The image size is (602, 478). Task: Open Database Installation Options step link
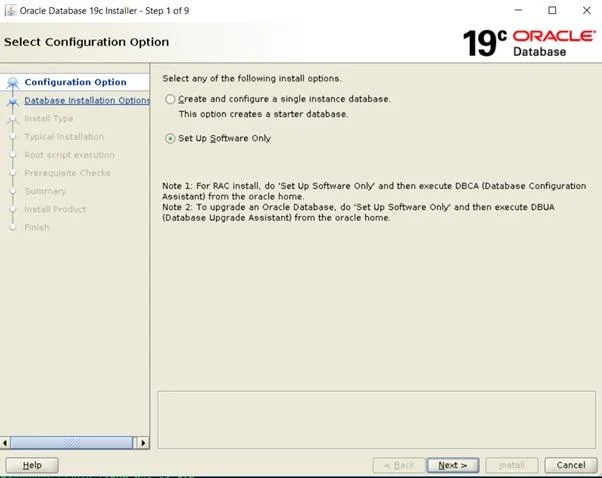(x=87, y=100)
